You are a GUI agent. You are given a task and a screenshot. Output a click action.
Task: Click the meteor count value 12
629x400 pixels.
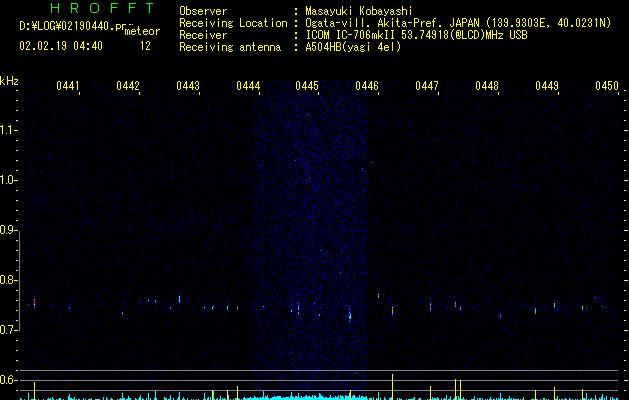tap(145, 46)
